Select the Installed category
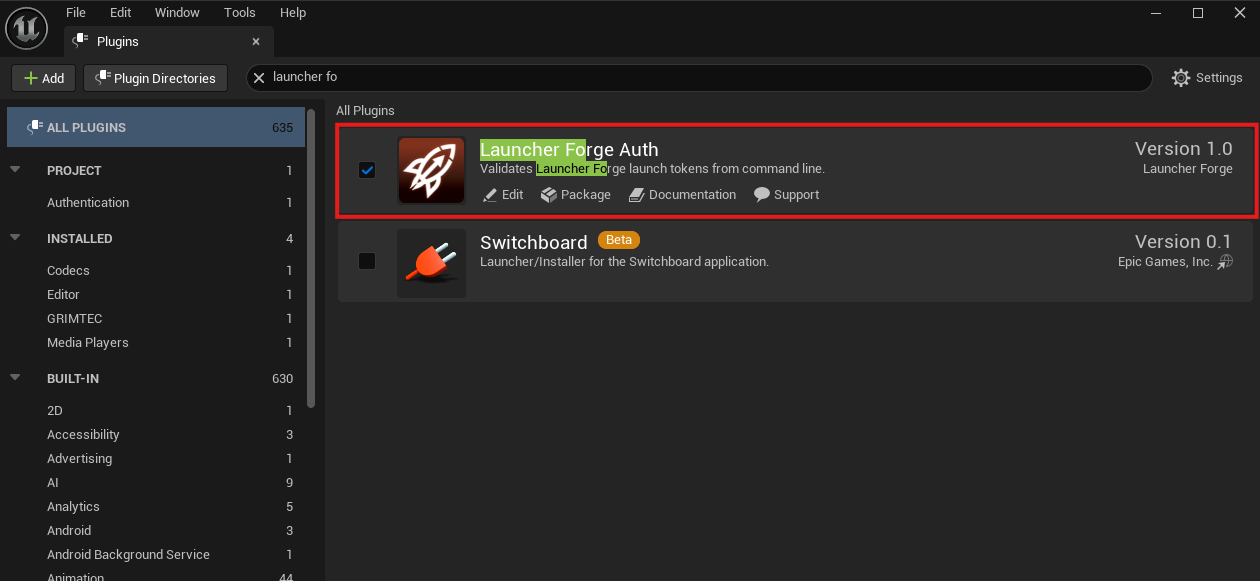The image size is (1260, 581). [156, 239]
